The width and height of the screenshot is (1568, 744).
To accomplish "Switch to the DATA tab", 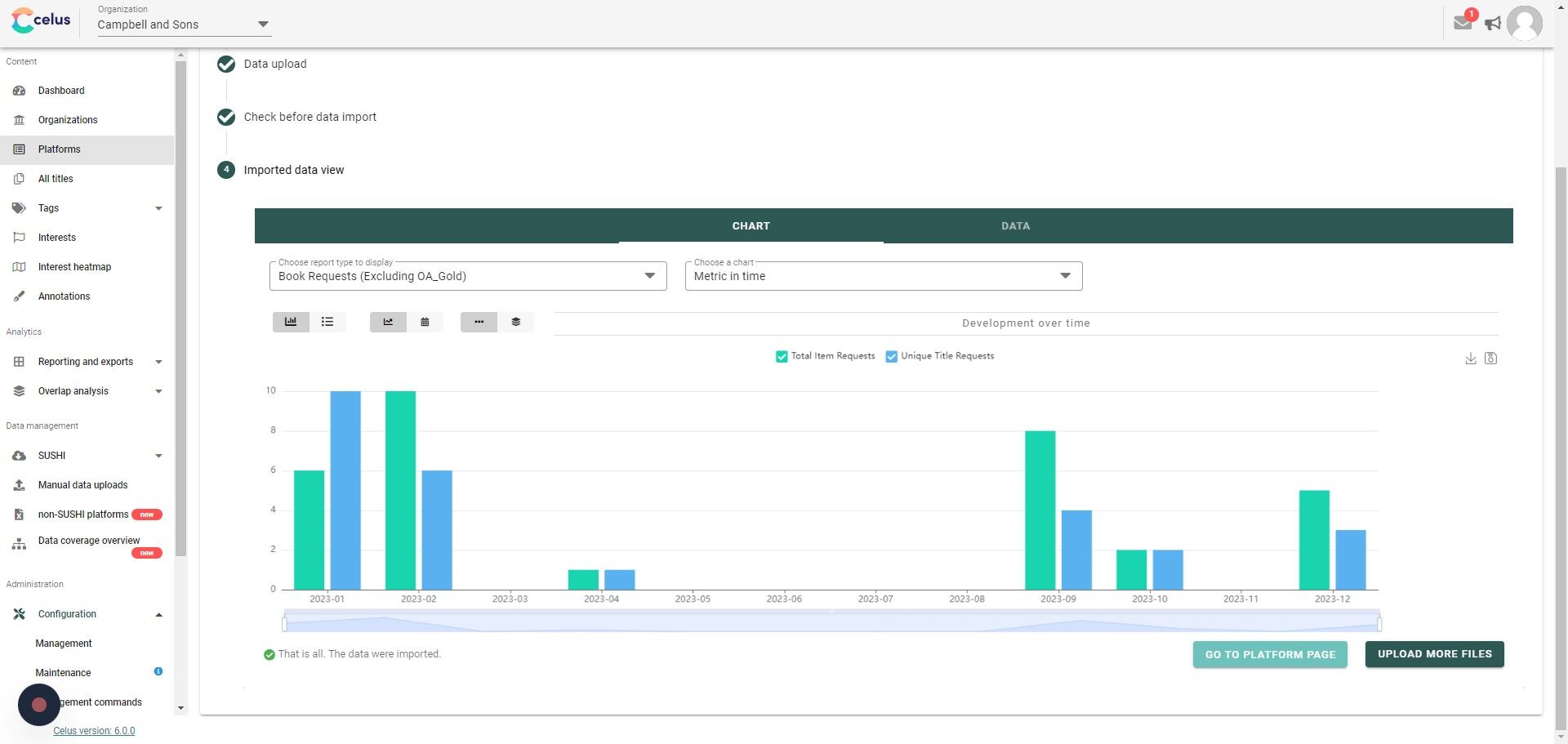I will 1015,226.
